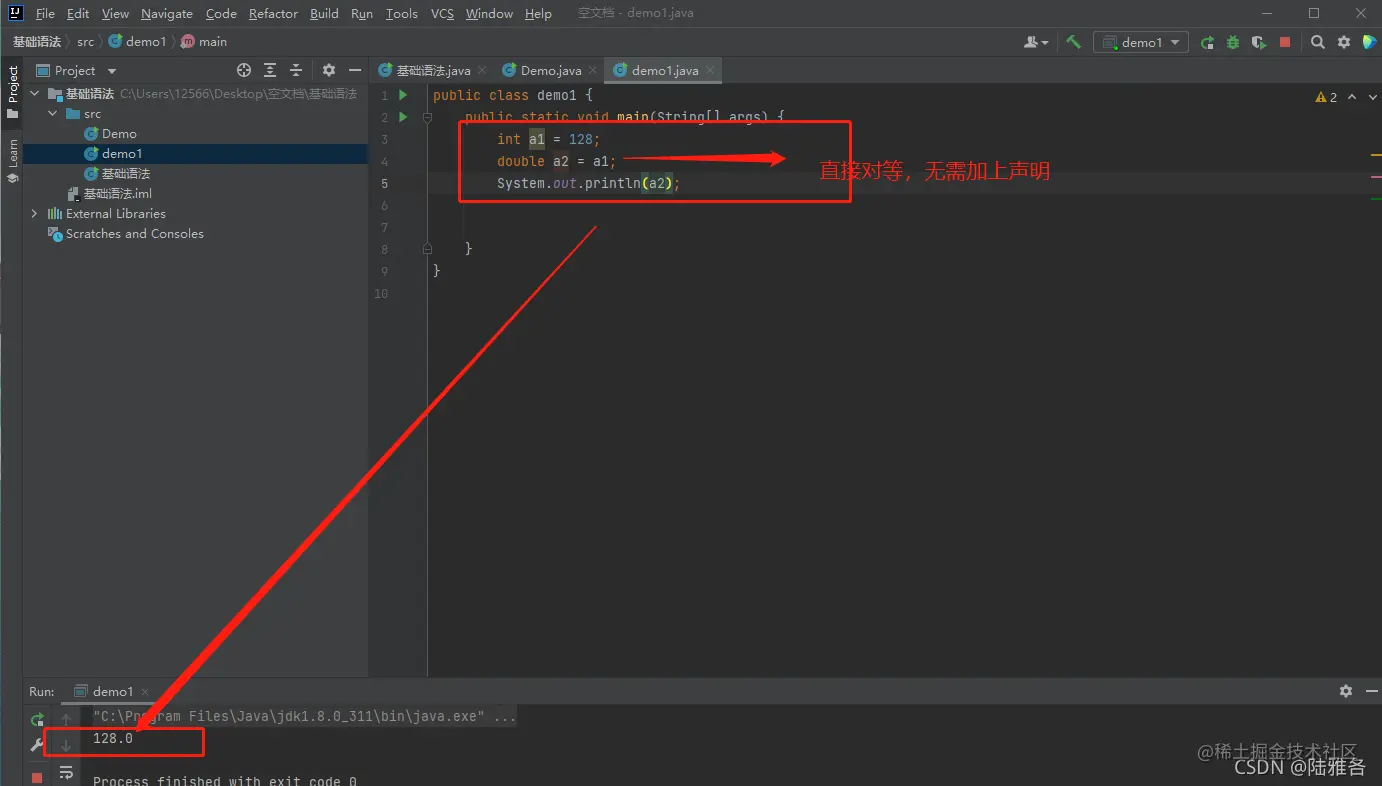The image size is (1382, 786).
Task: Run demo1 with Coverage icon
Action: click(1258, 42)
